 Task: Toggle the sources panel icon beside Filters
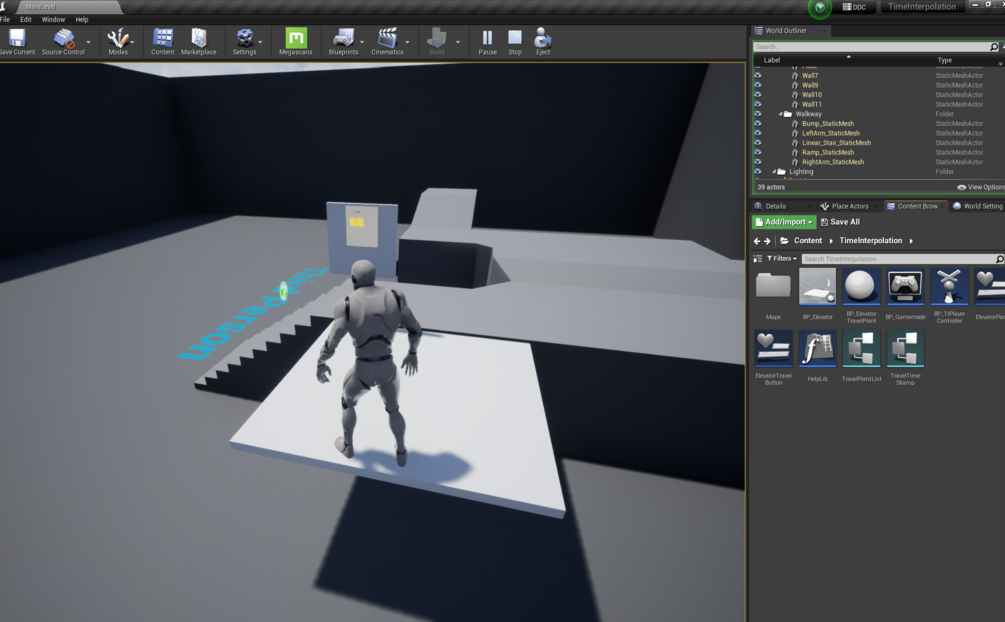tap(758, 258)
